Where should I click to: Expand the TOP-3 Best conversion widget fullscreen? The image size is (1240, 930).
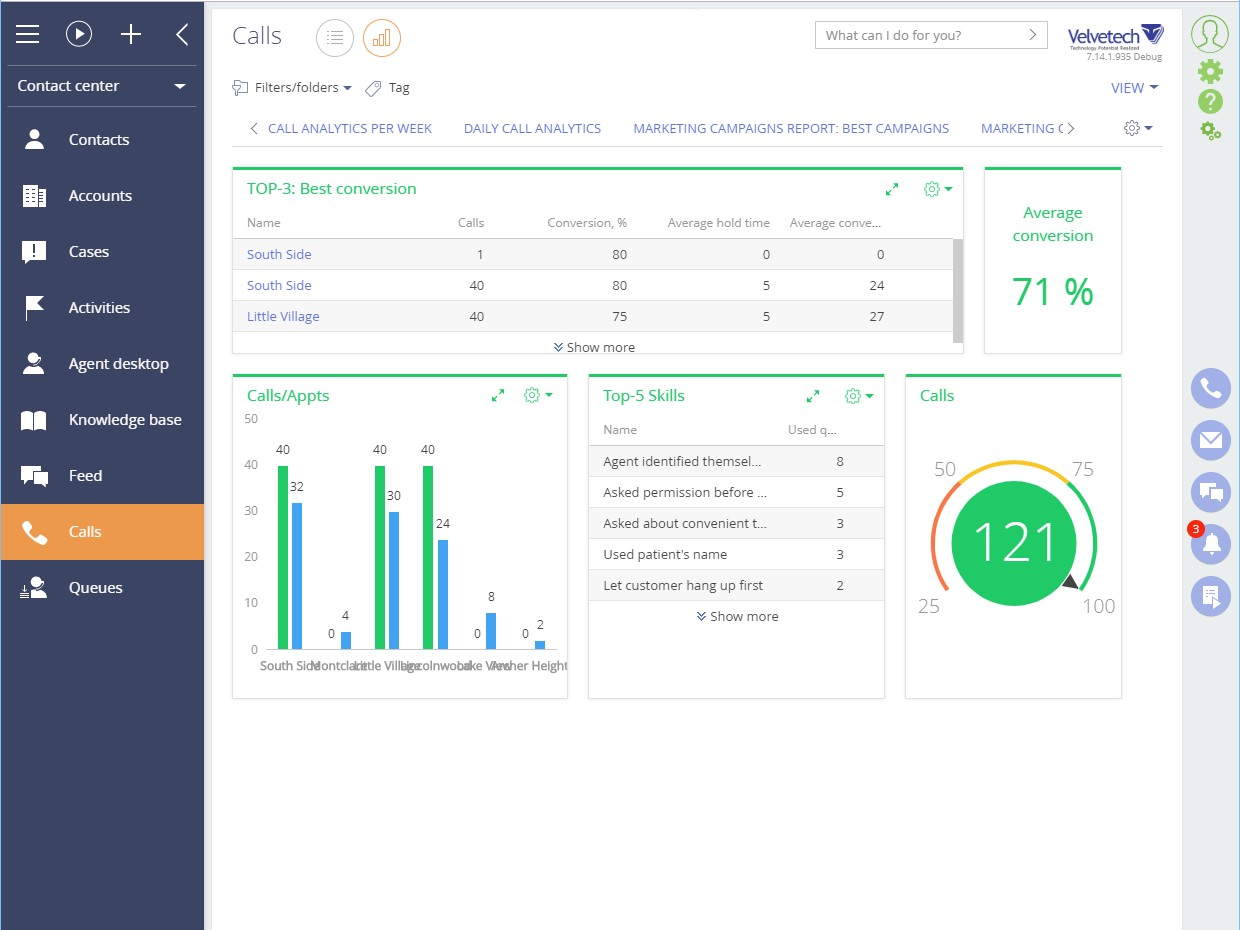[x=892, y=188]
